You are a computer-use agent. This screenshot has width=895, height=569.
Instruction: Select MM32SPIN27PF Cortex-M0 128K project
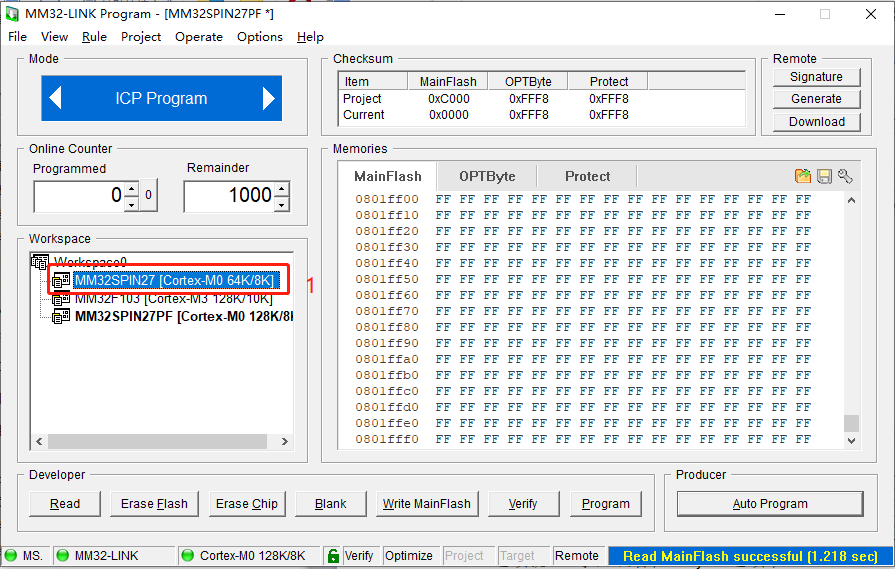tap(183, 316)
